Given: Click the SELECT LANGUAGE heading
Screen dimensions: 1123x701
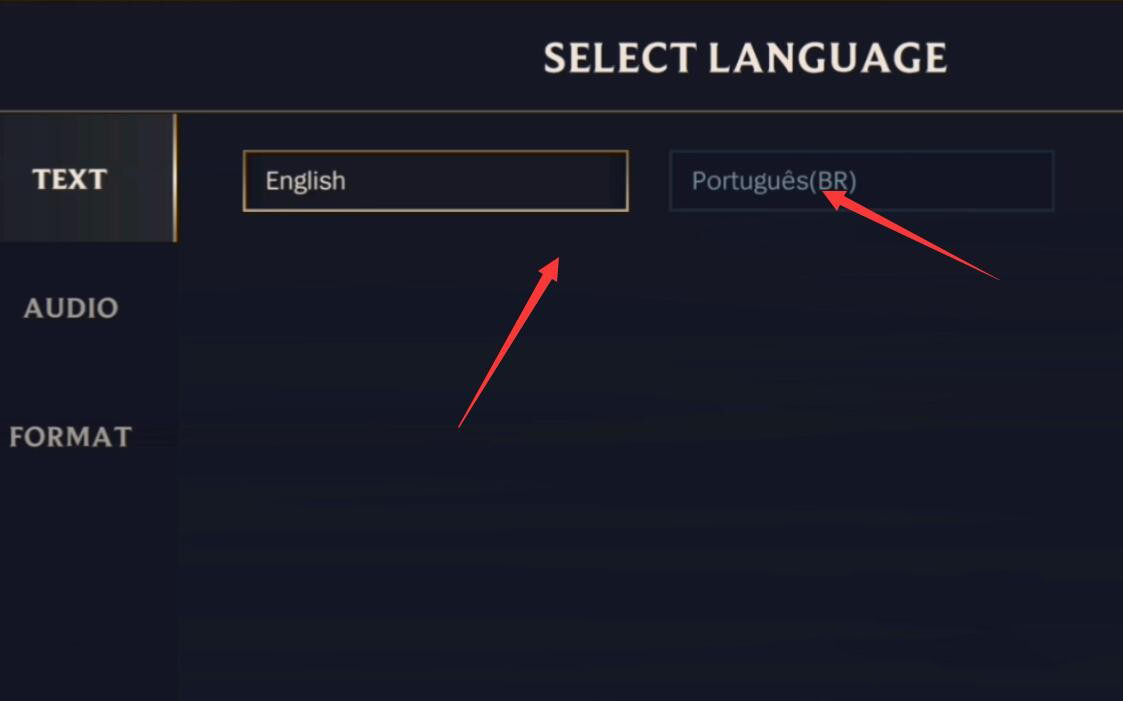Looking at the screenshot, I should (745, 58).
